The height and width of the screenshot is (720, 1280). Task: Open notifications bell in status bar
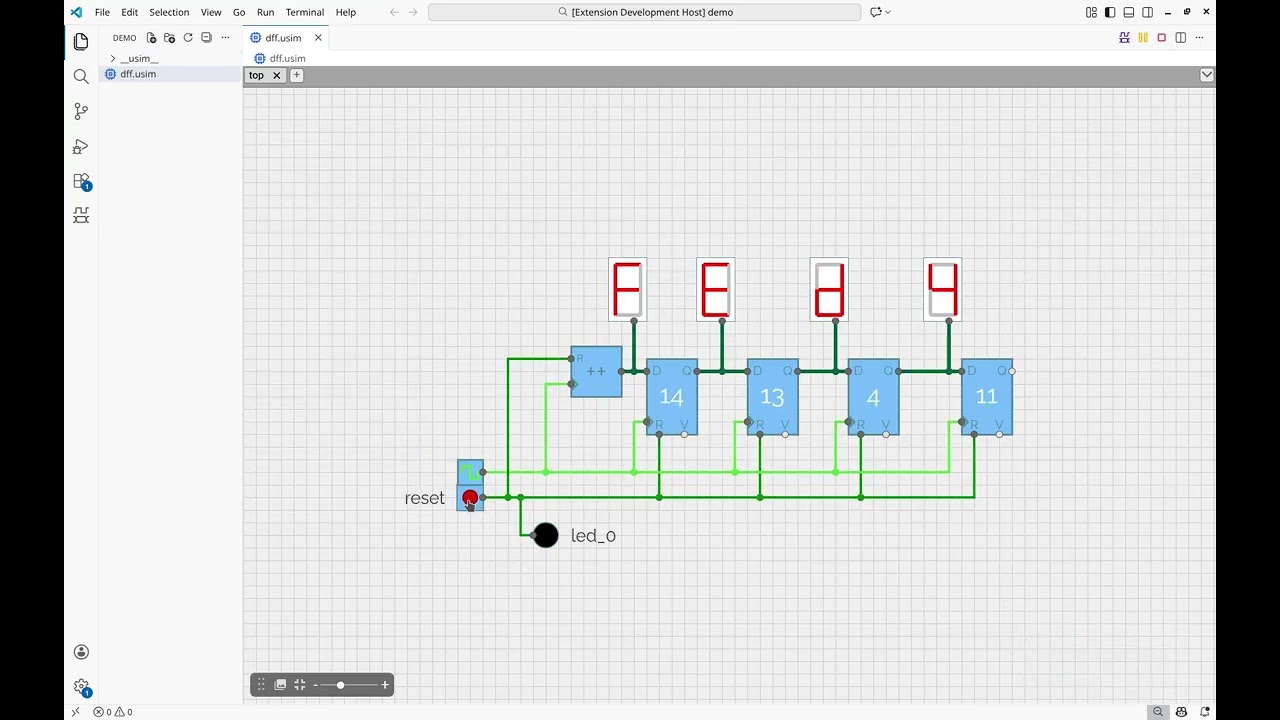tap(1207, 712)
